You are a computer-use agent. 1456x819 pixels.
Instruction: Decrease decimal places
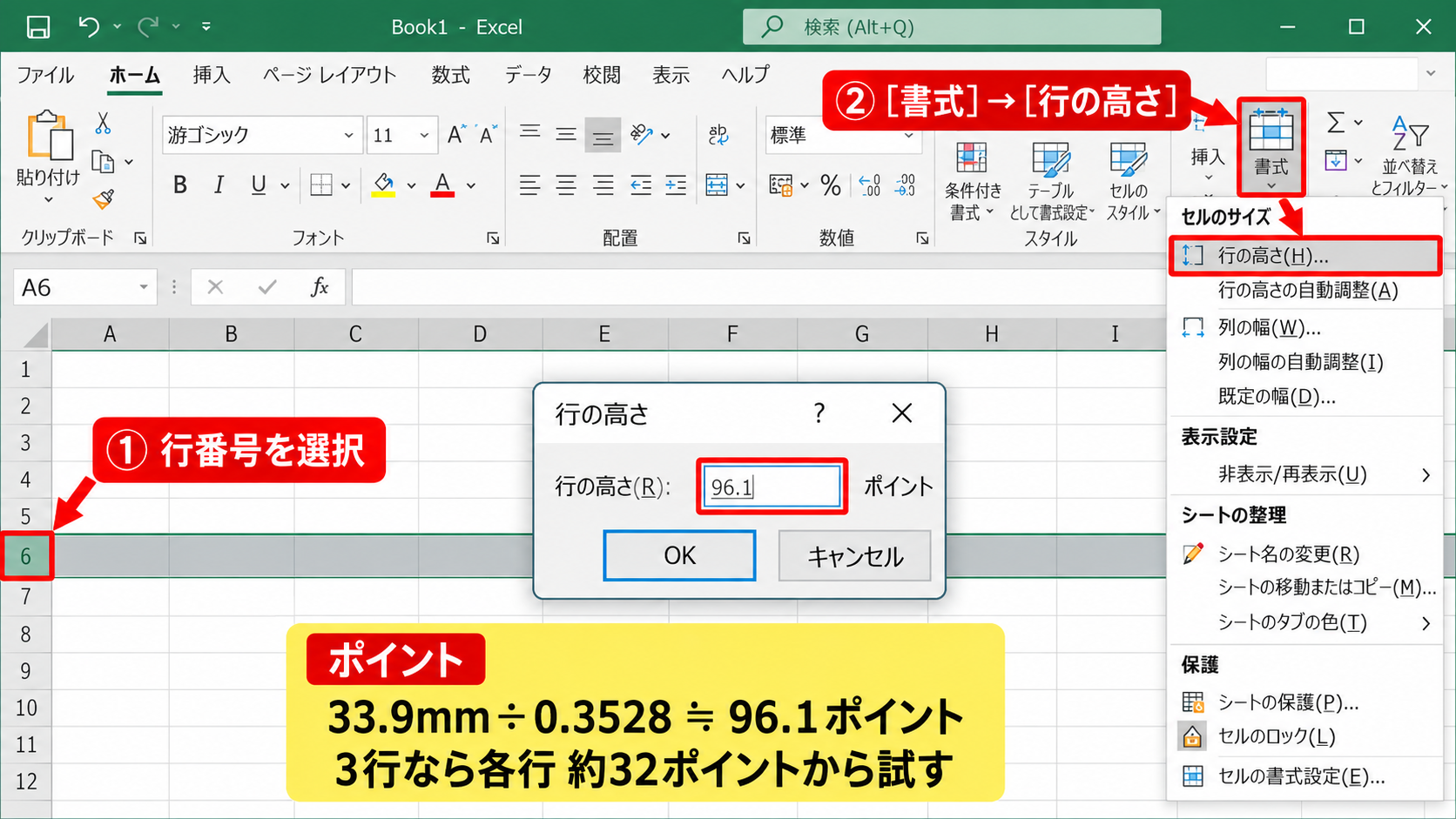(x=906, y=185)
